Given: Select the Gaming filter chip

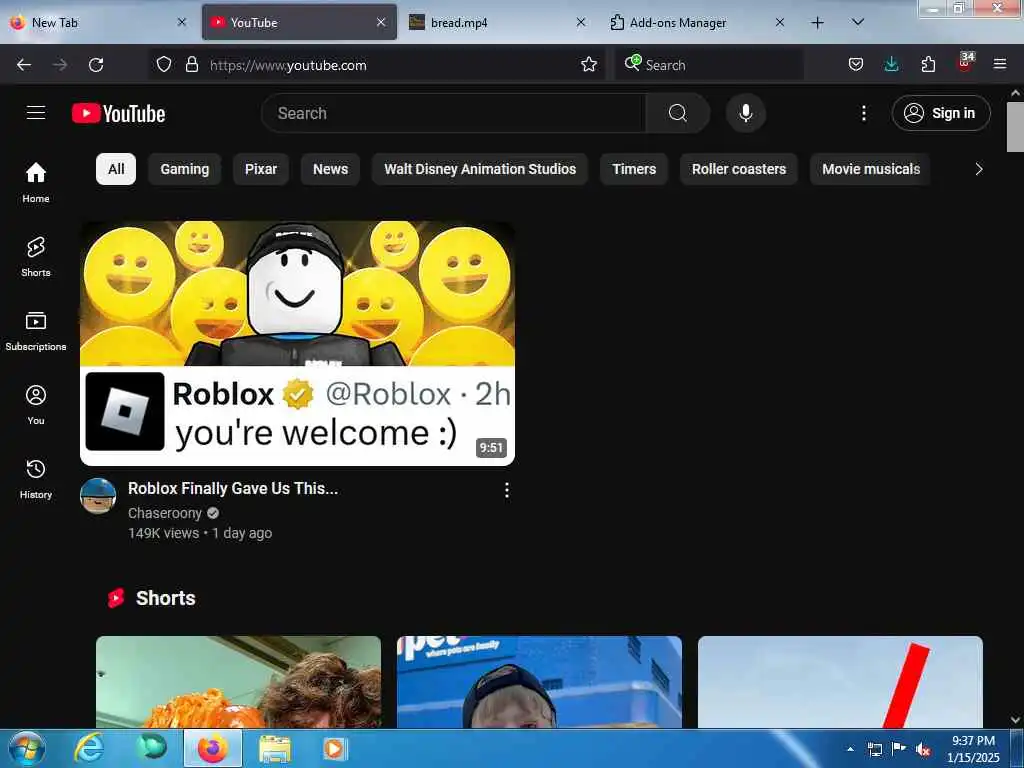Looking at the screenshot, I should (185, 169).
